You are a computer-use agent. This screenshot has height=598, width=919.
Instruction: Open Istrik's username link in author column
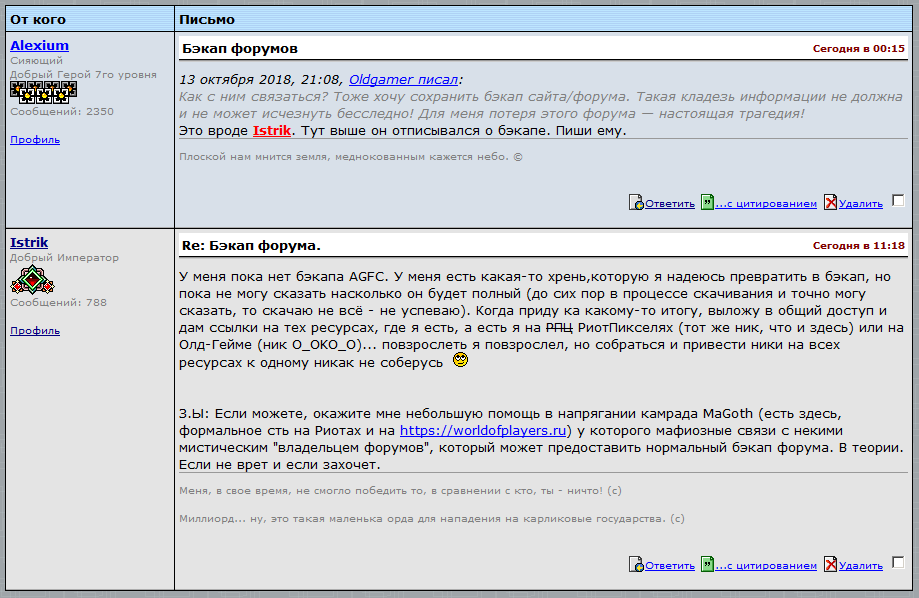29,242
